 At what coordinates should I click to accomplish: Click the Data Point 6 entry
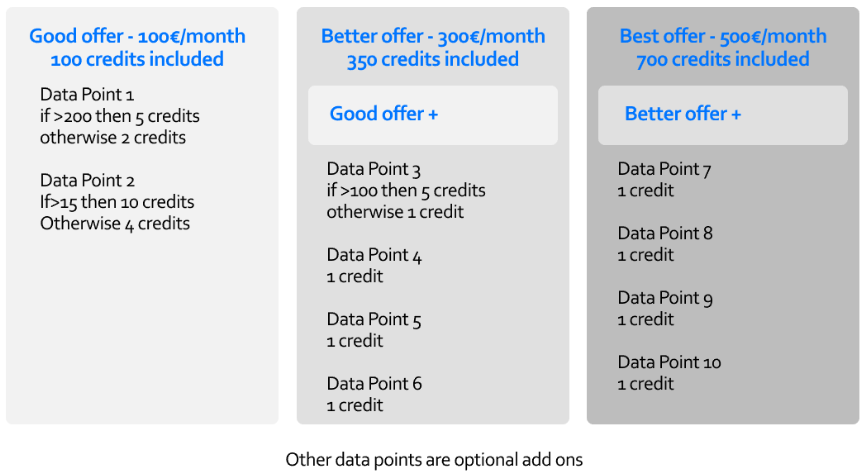(x=374, y=384)
